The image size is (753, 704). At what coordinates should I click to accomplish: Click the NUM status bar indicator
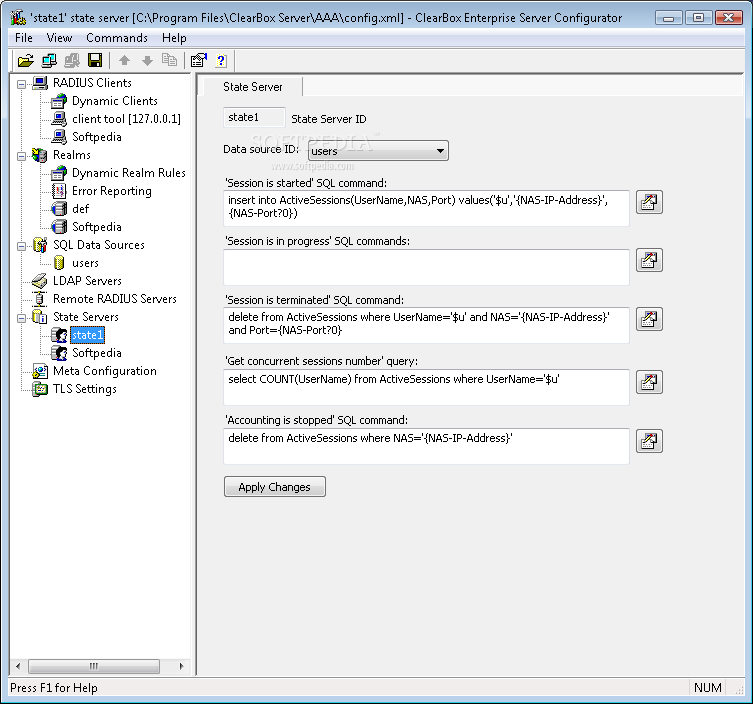pyautogui.click(x=707, y=688)
